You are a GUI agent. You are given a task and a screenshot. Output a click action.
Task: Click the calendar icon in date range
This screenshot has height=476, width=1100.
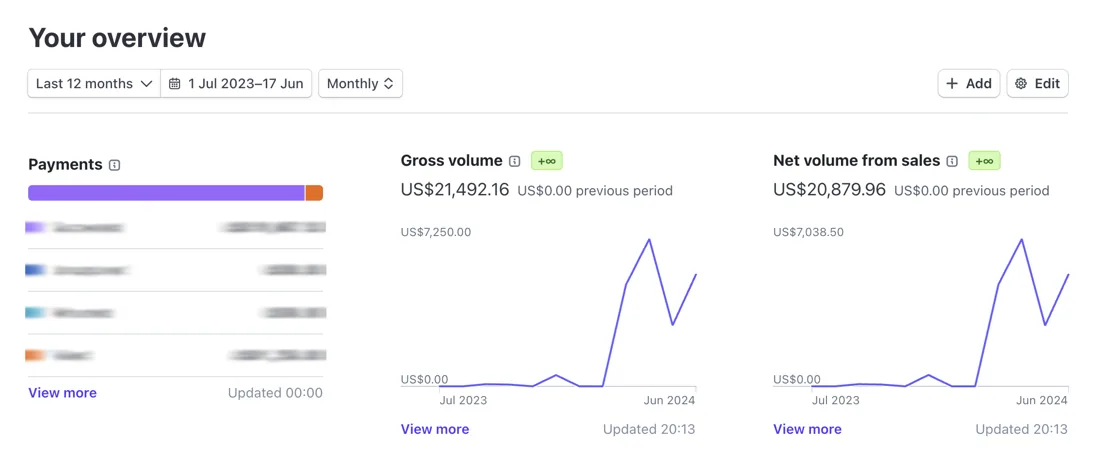tap(175, 83)
